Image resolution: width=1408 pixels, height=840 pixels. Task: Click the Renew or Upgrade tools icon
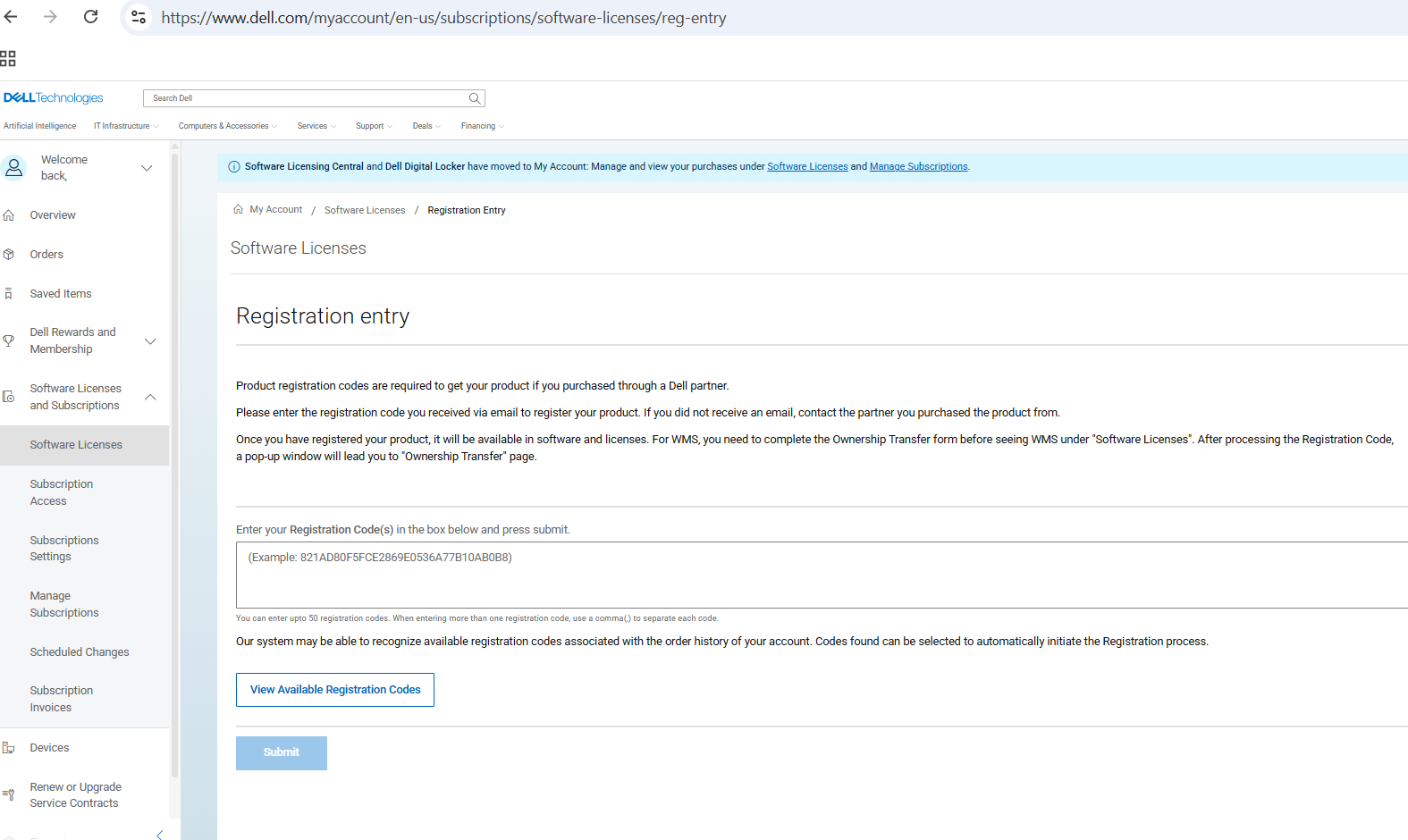coord(9,794)
